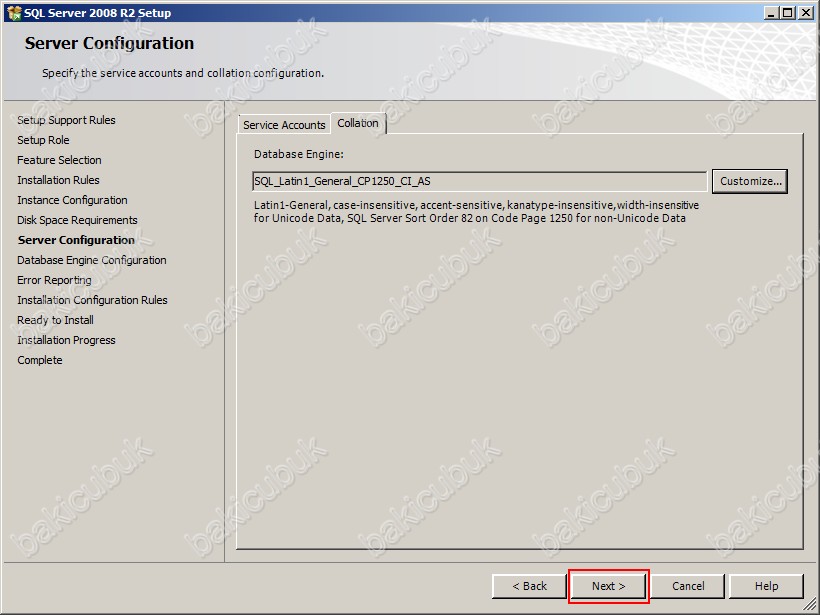The height and width of the screenshot is (615, 820).
Task: Select the Collation tab
Action: tap(358, 123)
